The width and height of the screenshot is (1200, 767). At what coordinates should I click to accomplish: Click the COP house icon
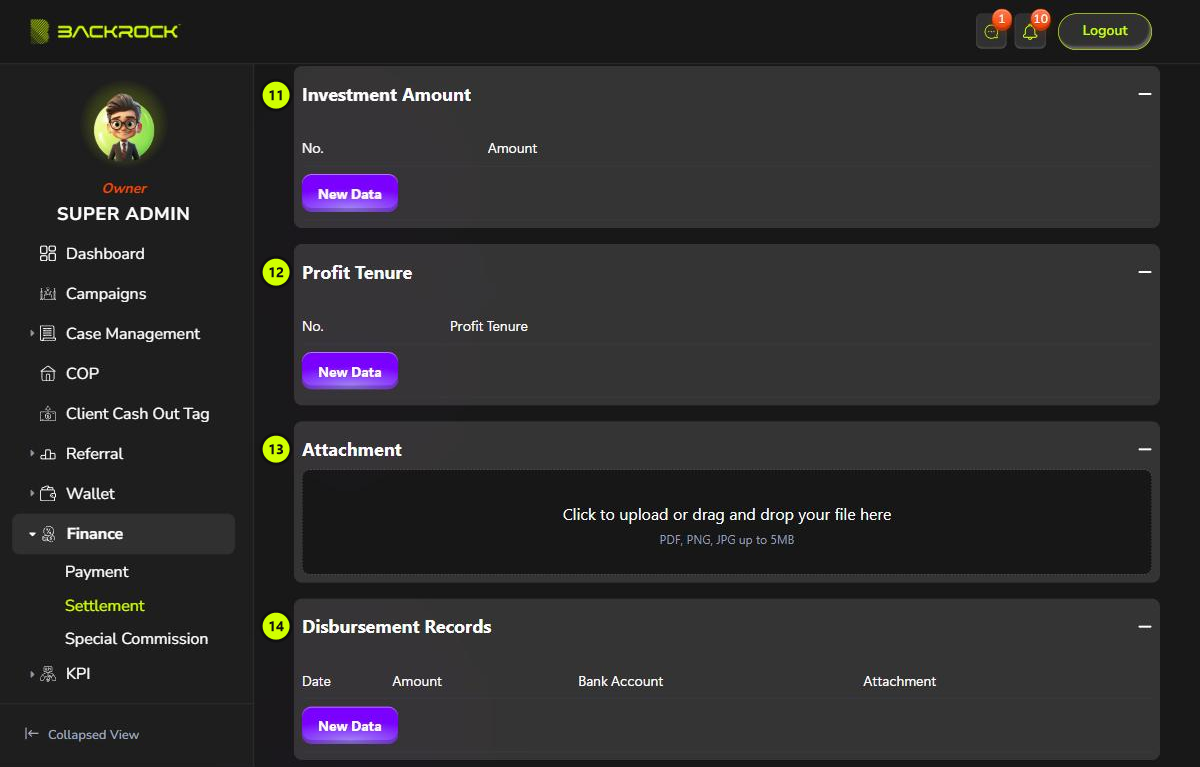[47, 374]
